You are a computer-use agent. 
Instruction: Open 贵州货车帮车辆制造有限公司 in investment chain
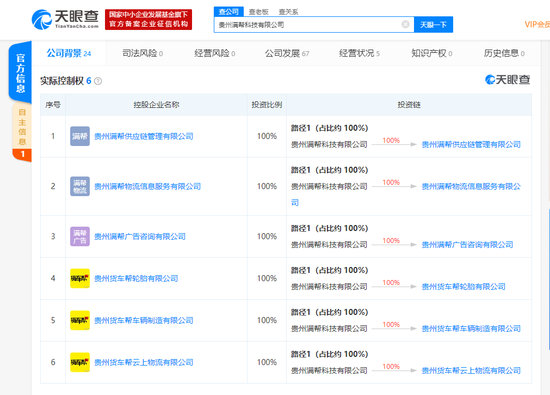pyautogui.click(x=471, y=329)
